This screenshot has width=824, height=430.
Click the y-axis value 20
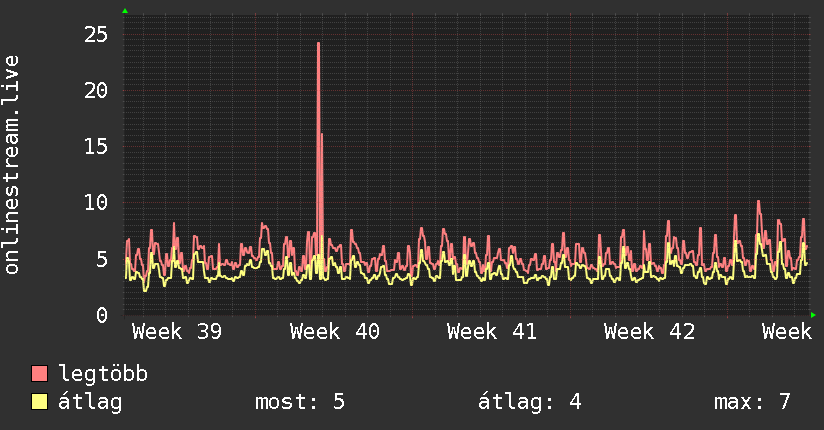pos(96,90)
